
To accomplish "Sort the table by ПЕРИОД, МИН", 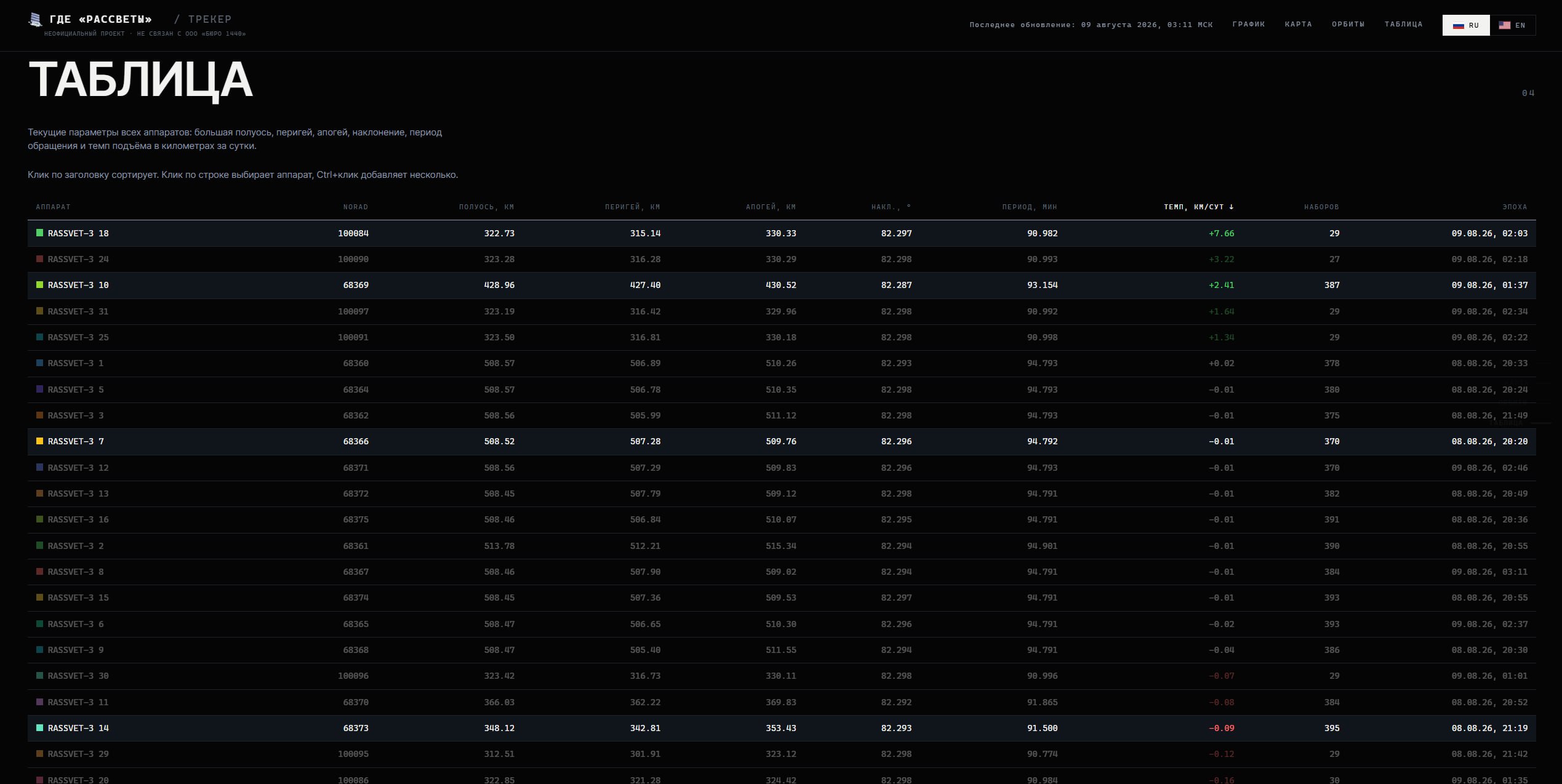I will point(1030,207).
